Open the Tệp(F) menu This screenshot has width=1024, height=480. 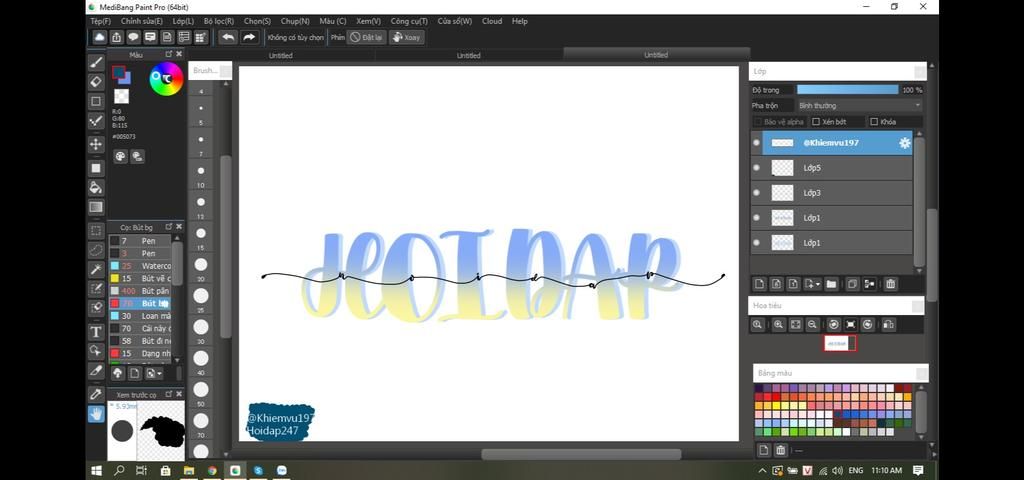[101, 22]
